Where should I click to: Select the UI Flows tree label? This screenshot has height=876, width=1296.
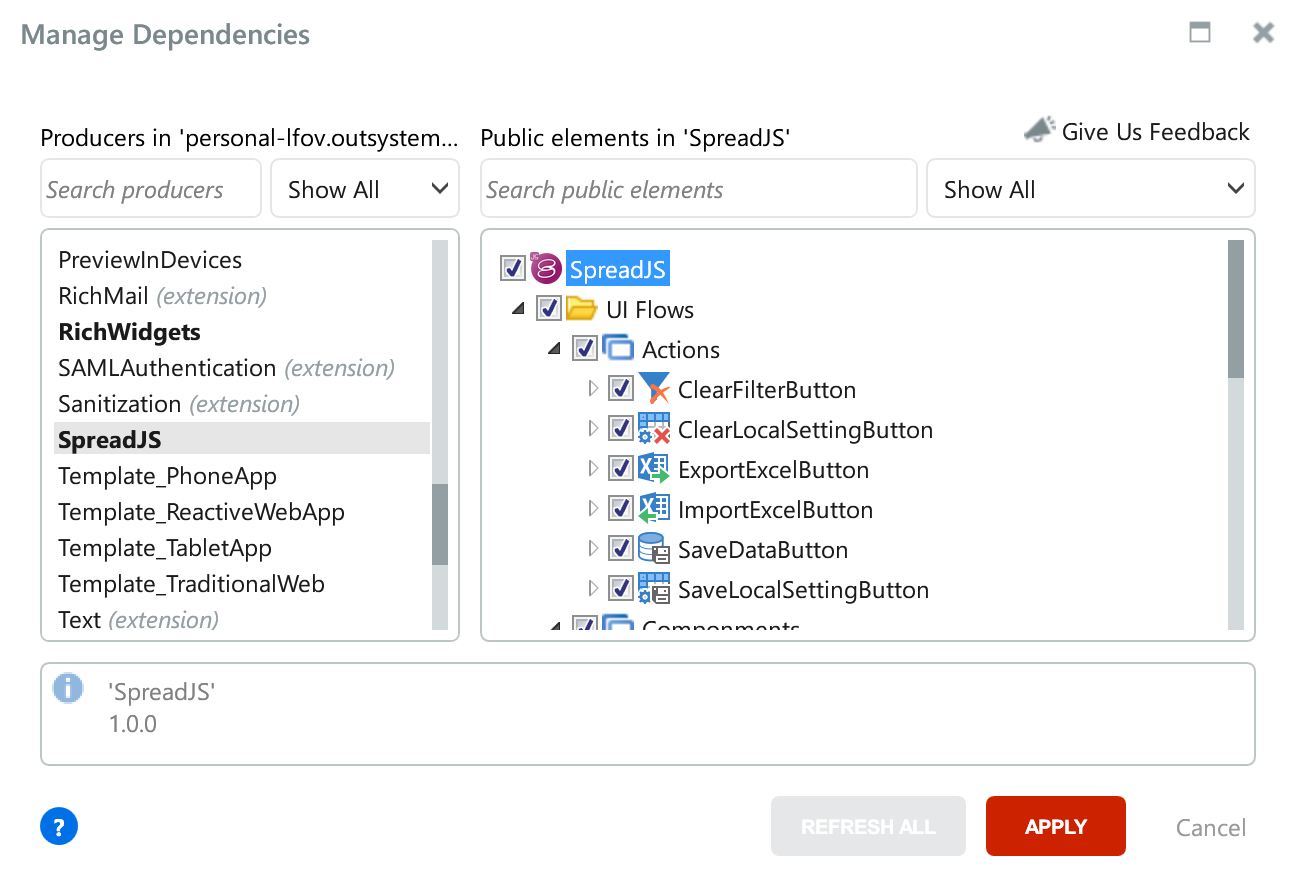click(x=650, y=310)
